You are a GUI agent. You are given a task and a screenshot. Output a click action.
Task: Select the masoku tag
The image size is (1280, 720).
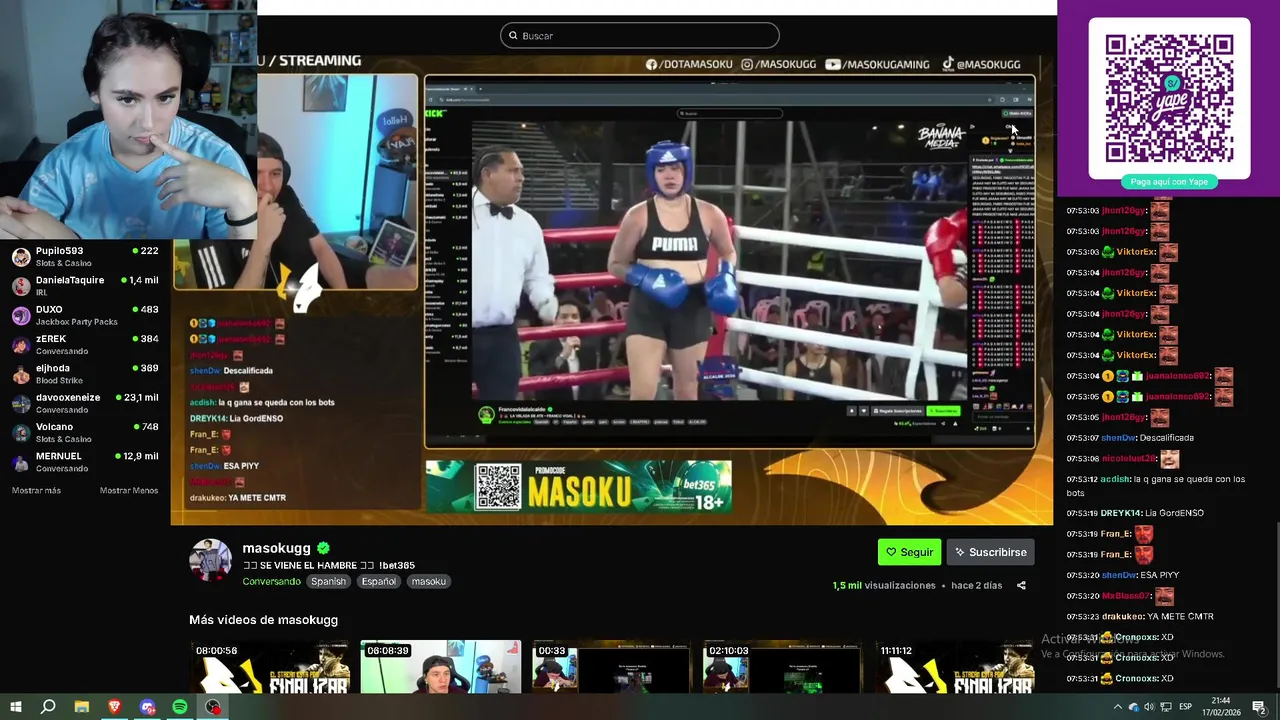(429, 581)
